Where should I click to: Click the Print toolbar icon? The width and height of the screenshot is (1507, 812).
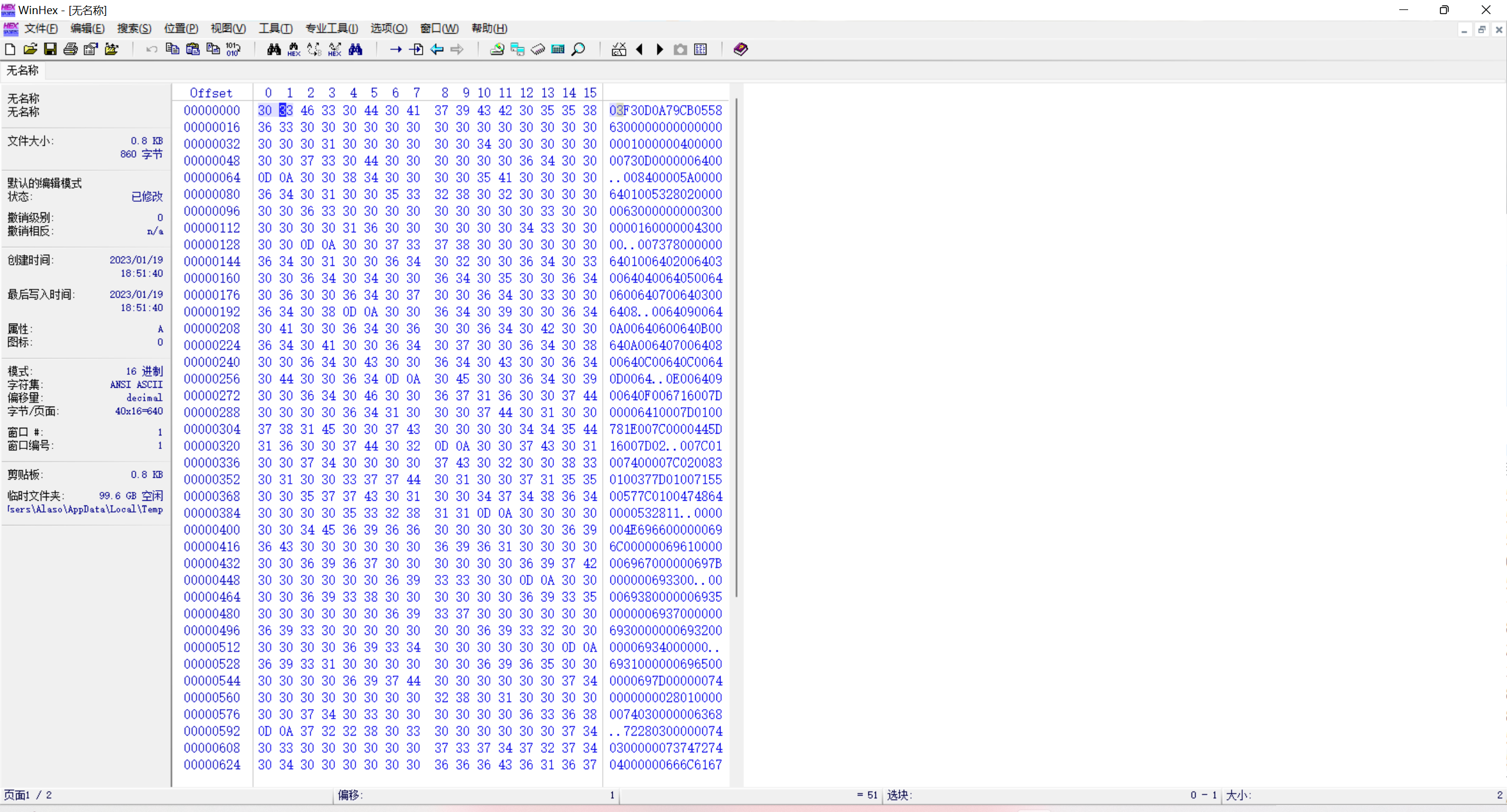tap(71, 49)
